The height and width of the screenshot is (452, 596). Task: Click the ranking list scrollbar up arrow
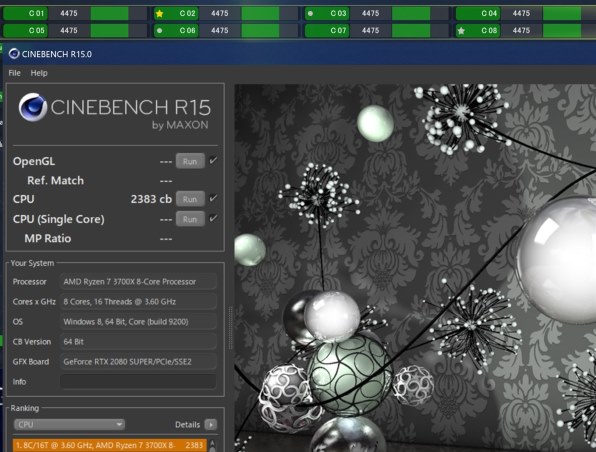[212, 444]
